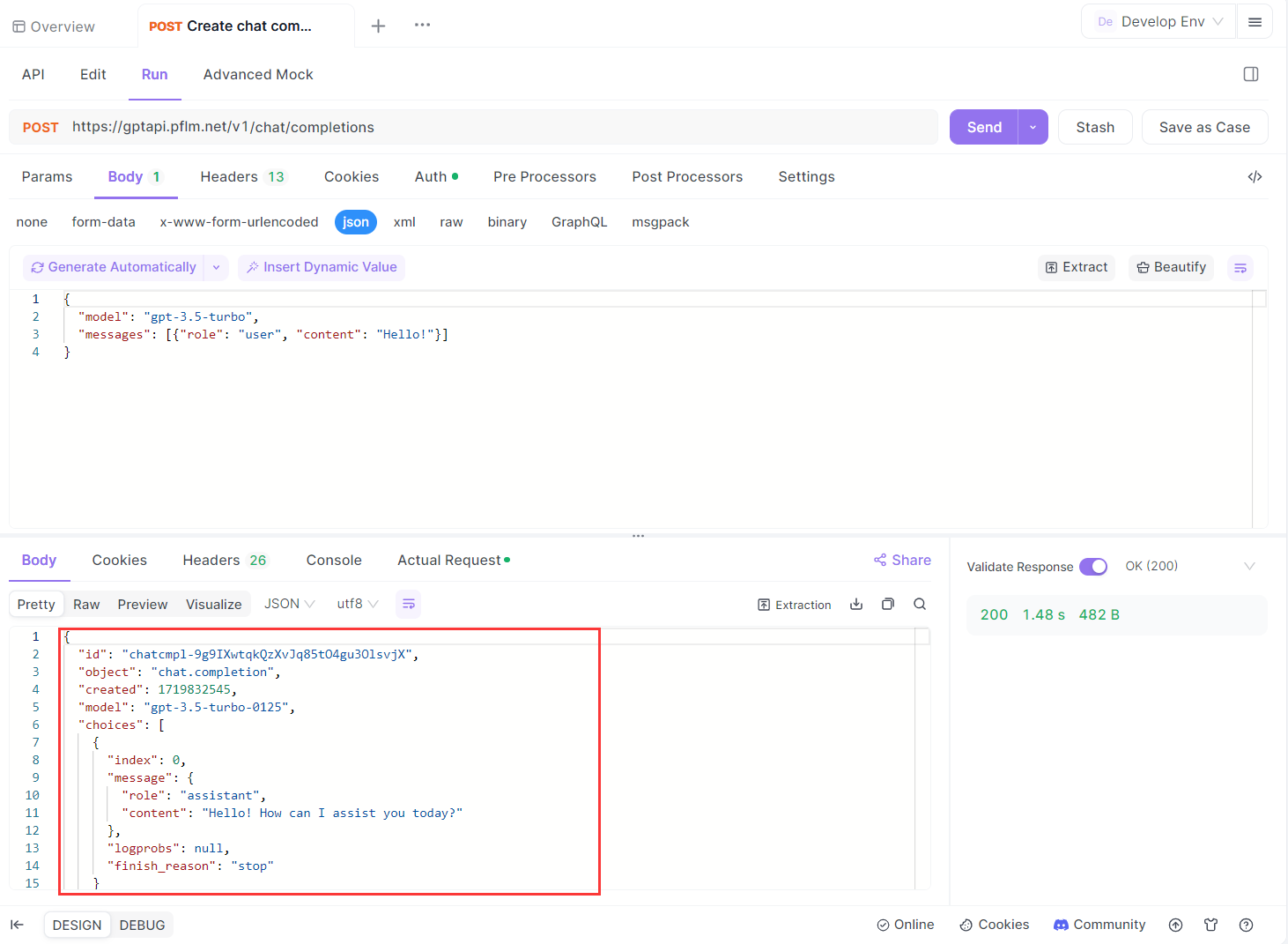Screen dimensions: 1288x944
Task: Collapse the sidebar with the bottom-left arrow
Action: click(x=18, y=924)
